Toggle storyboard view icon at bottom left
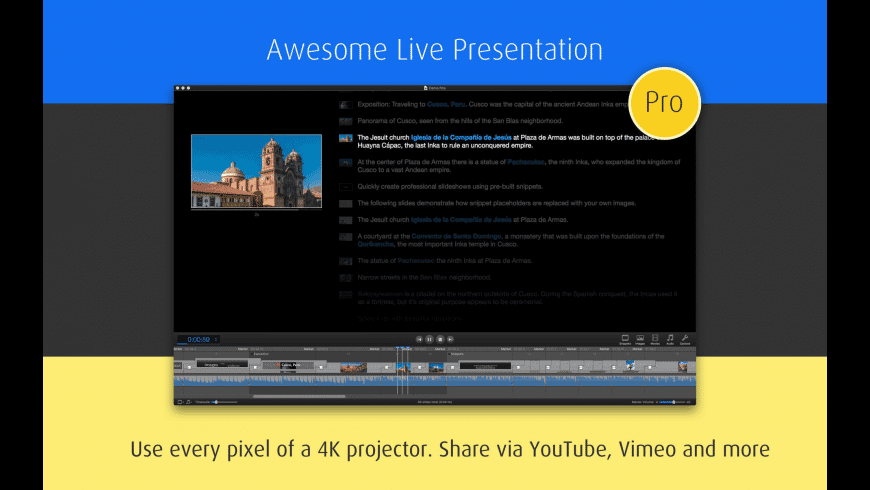Viewport: 870px width, 490px height. point(180,402)
